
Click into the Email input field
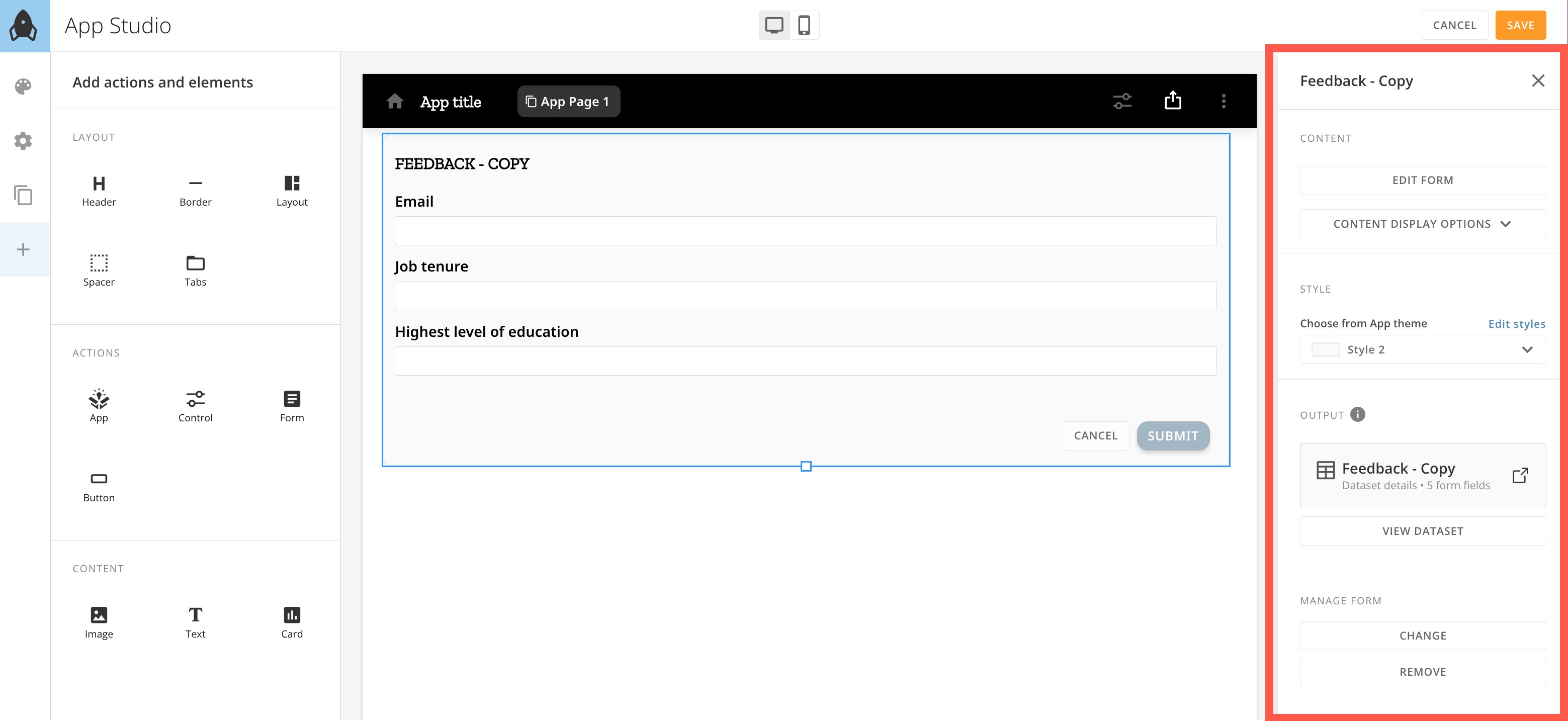pyautogui.click(x=805, y=231)
